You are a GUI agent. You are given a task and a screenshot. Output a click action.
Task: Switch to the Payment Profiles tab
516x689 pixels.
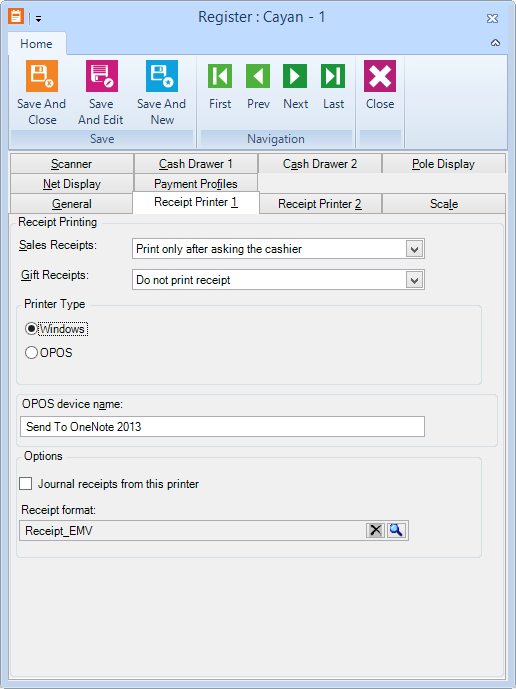pos(196,184)
